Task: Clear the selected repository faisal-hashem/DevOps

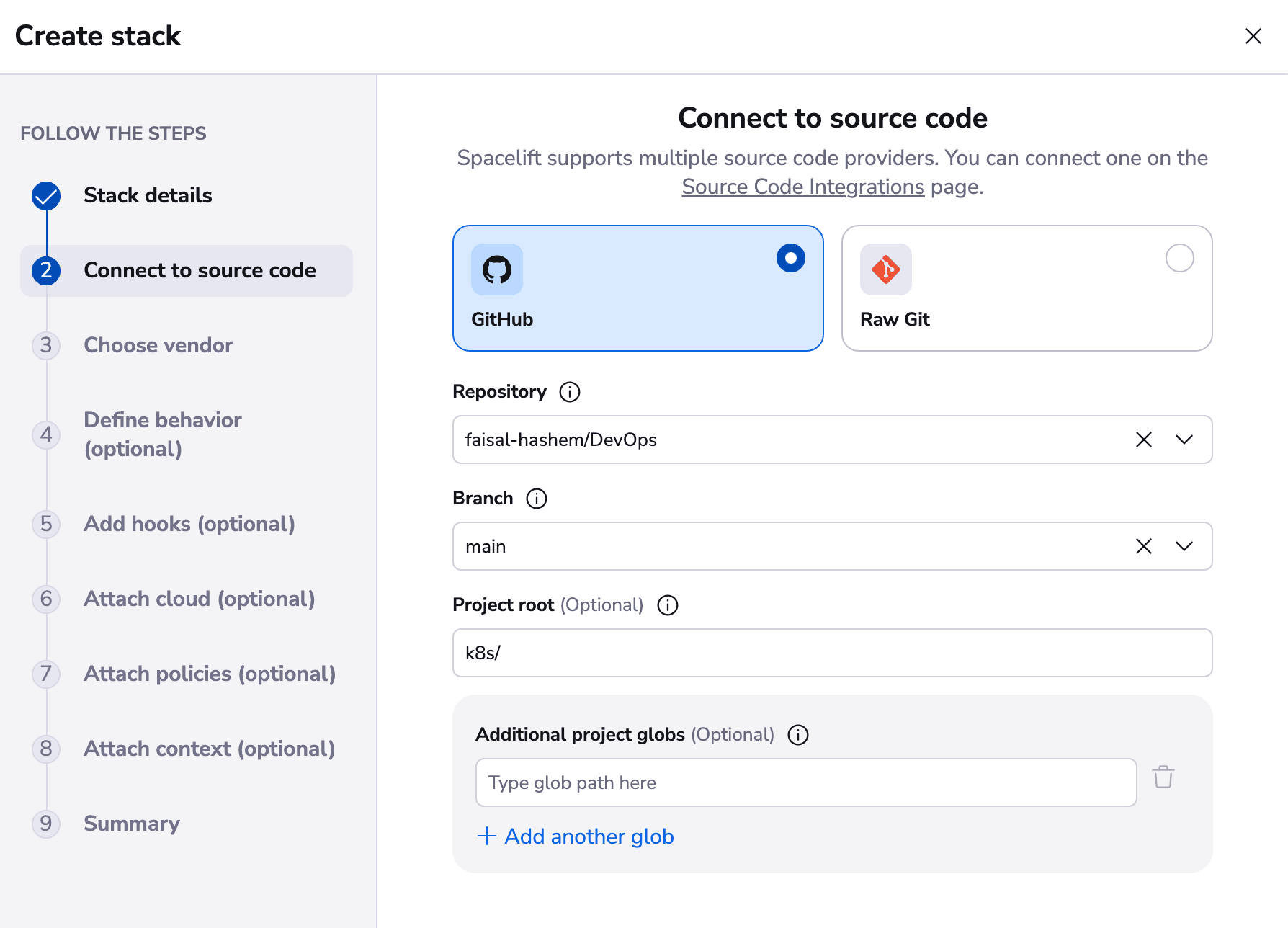Action: tap(1144, 440)
